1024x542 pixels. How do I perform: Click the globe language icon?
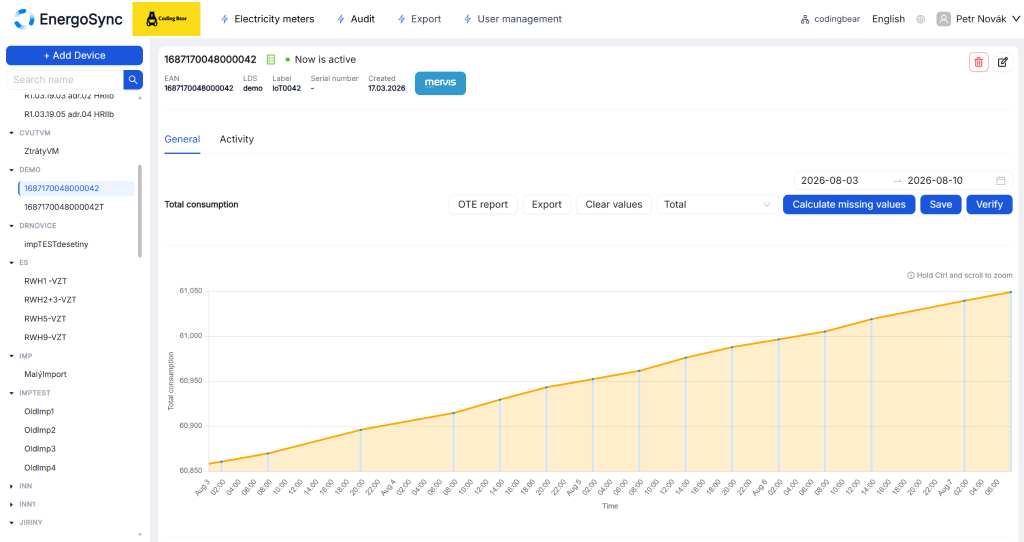pyautogui.click(x=920, y=19)
